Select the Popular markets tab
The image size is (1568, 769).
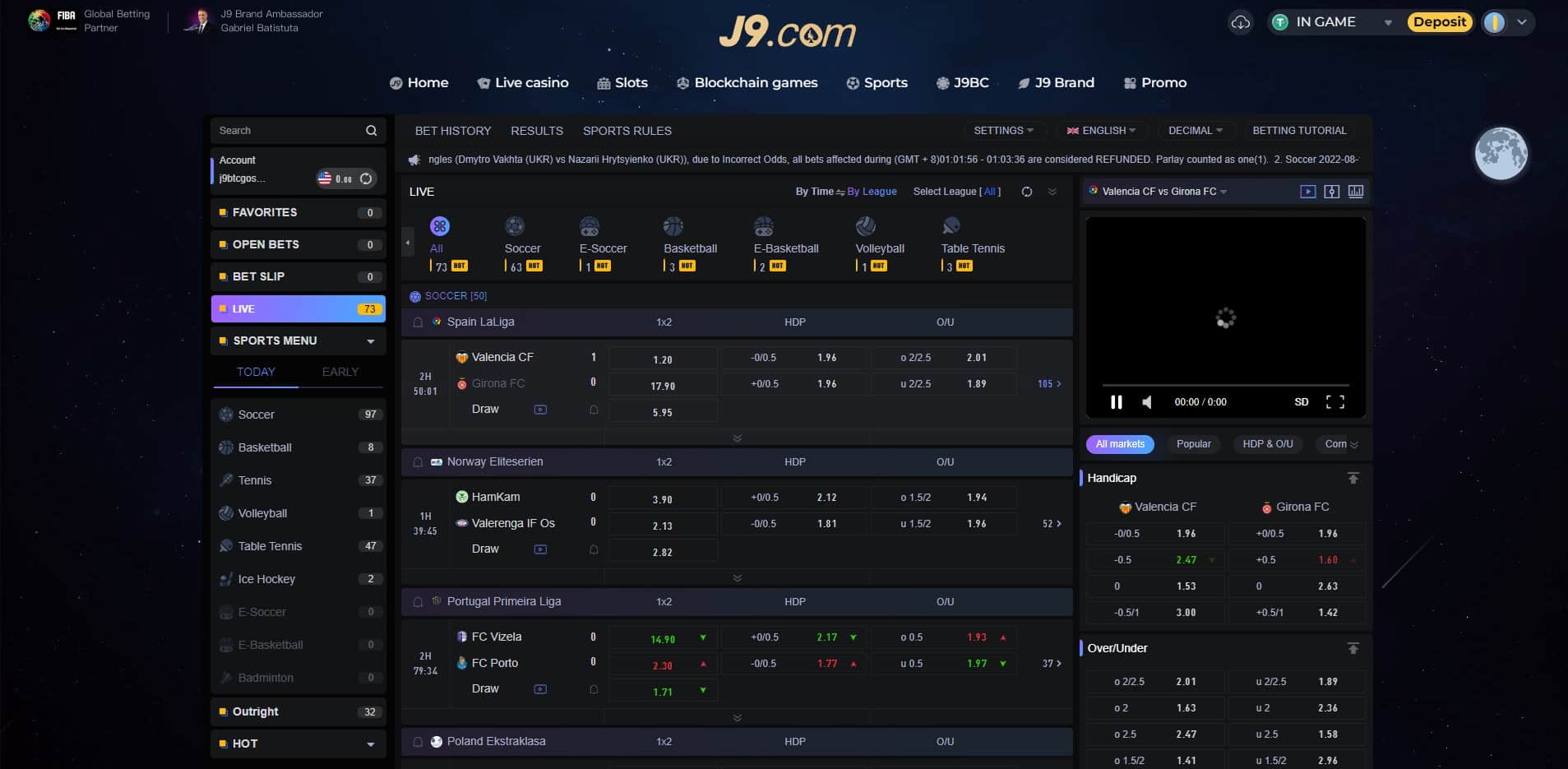pos(1193,444)
